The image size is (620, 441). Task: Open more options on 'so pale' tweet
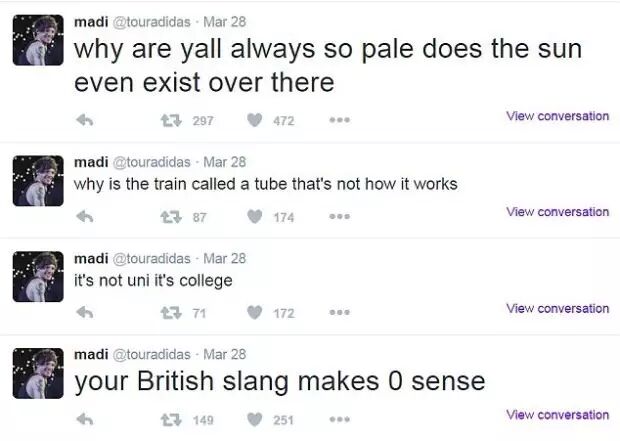point(340,120)
